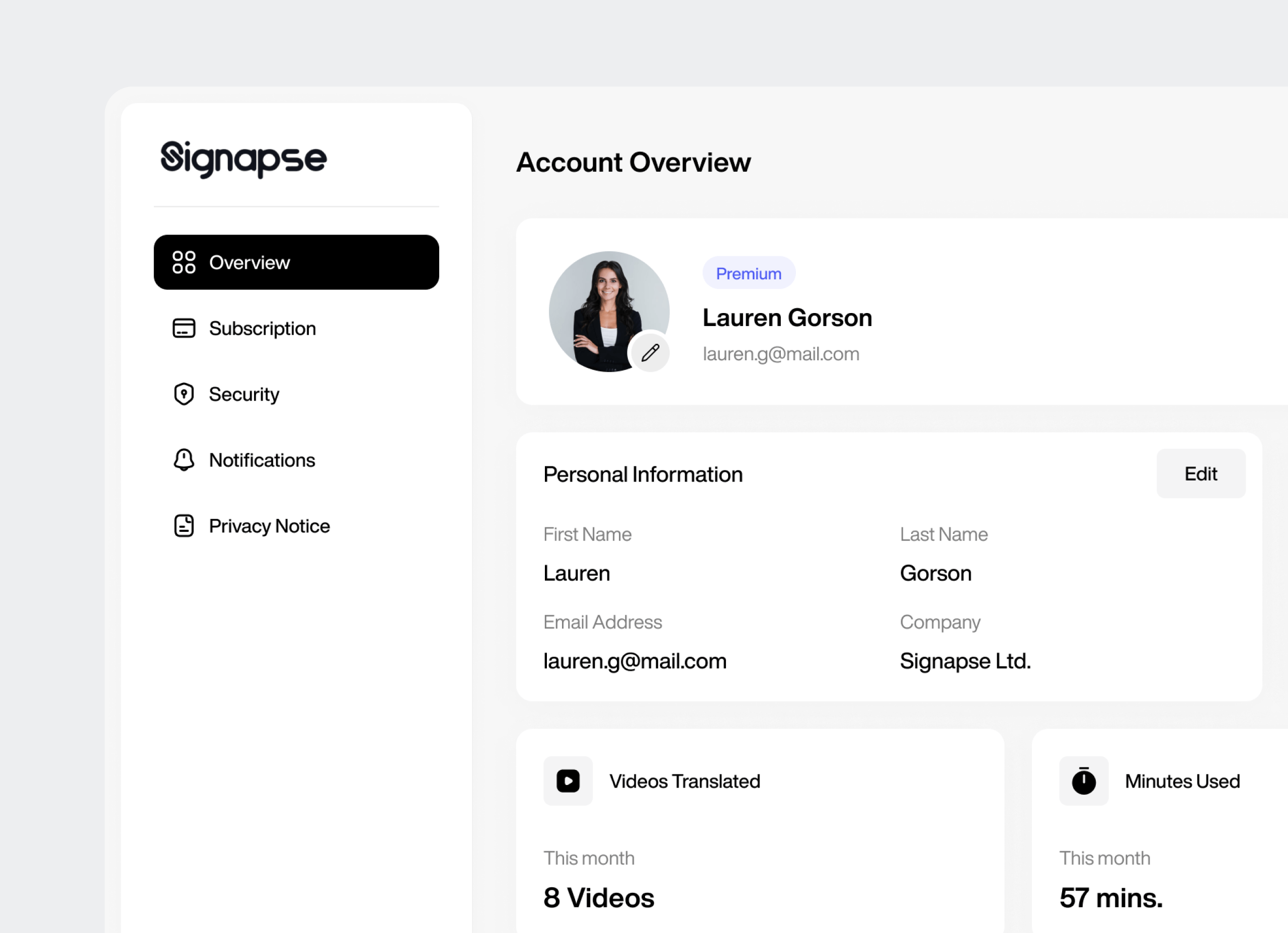The height and width of the screenshot is (933, 1288).
Task: Click the First Name label
Action: pos(587,534)
